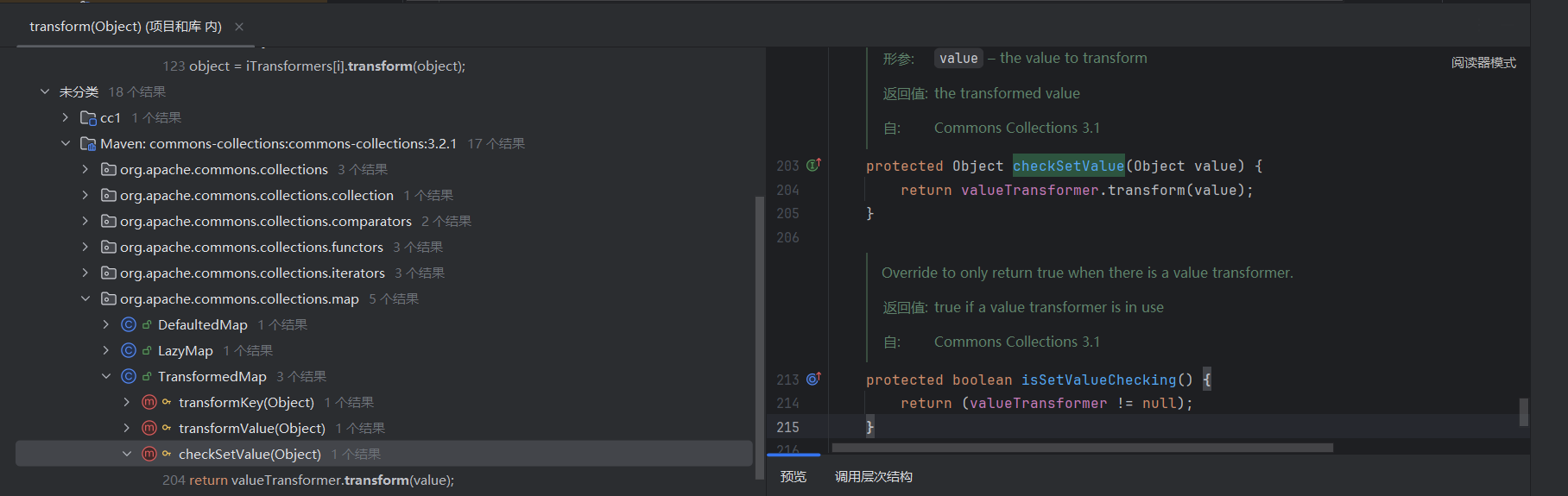
Task: Collapse the TransformedMap class node
Action: point(106,376)
